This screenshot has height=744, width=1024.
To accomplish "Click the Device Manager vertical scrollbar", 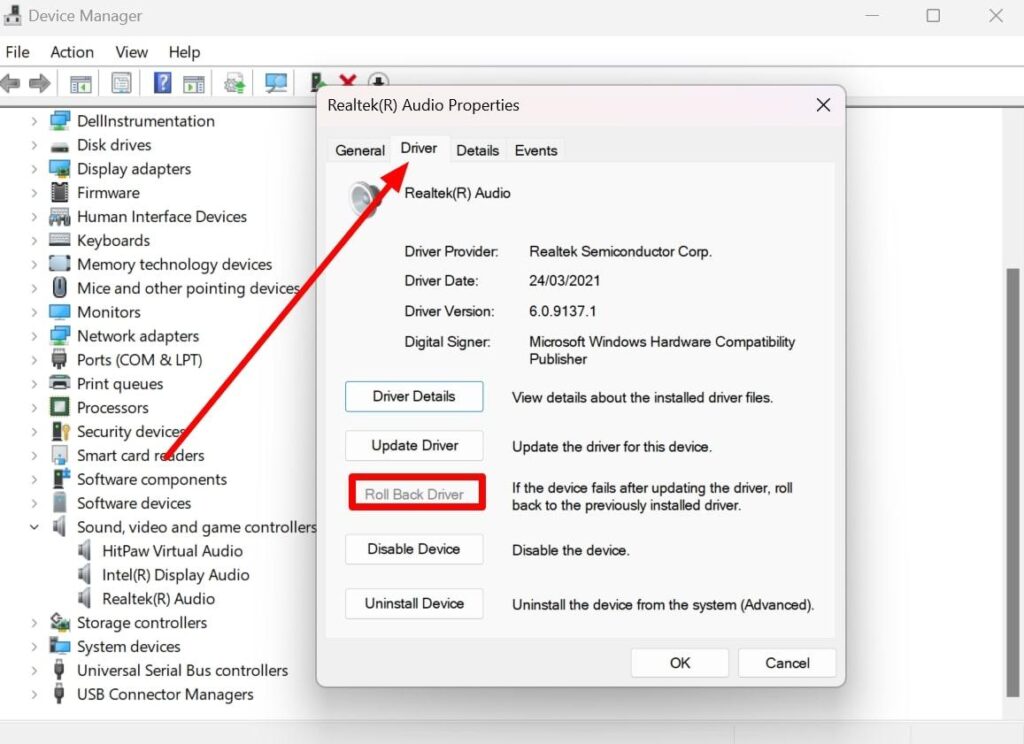I will pos(1013,482).
